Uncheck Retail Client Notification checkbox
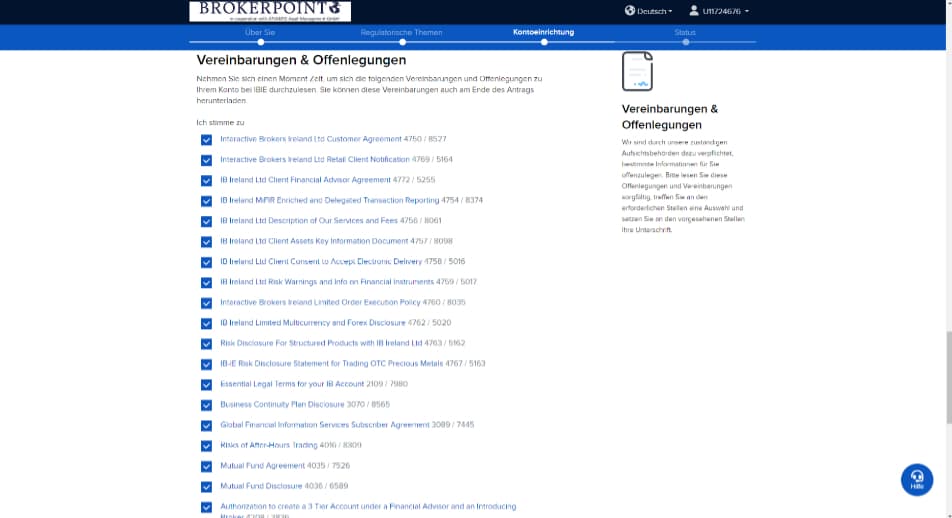 coord(206,160)
